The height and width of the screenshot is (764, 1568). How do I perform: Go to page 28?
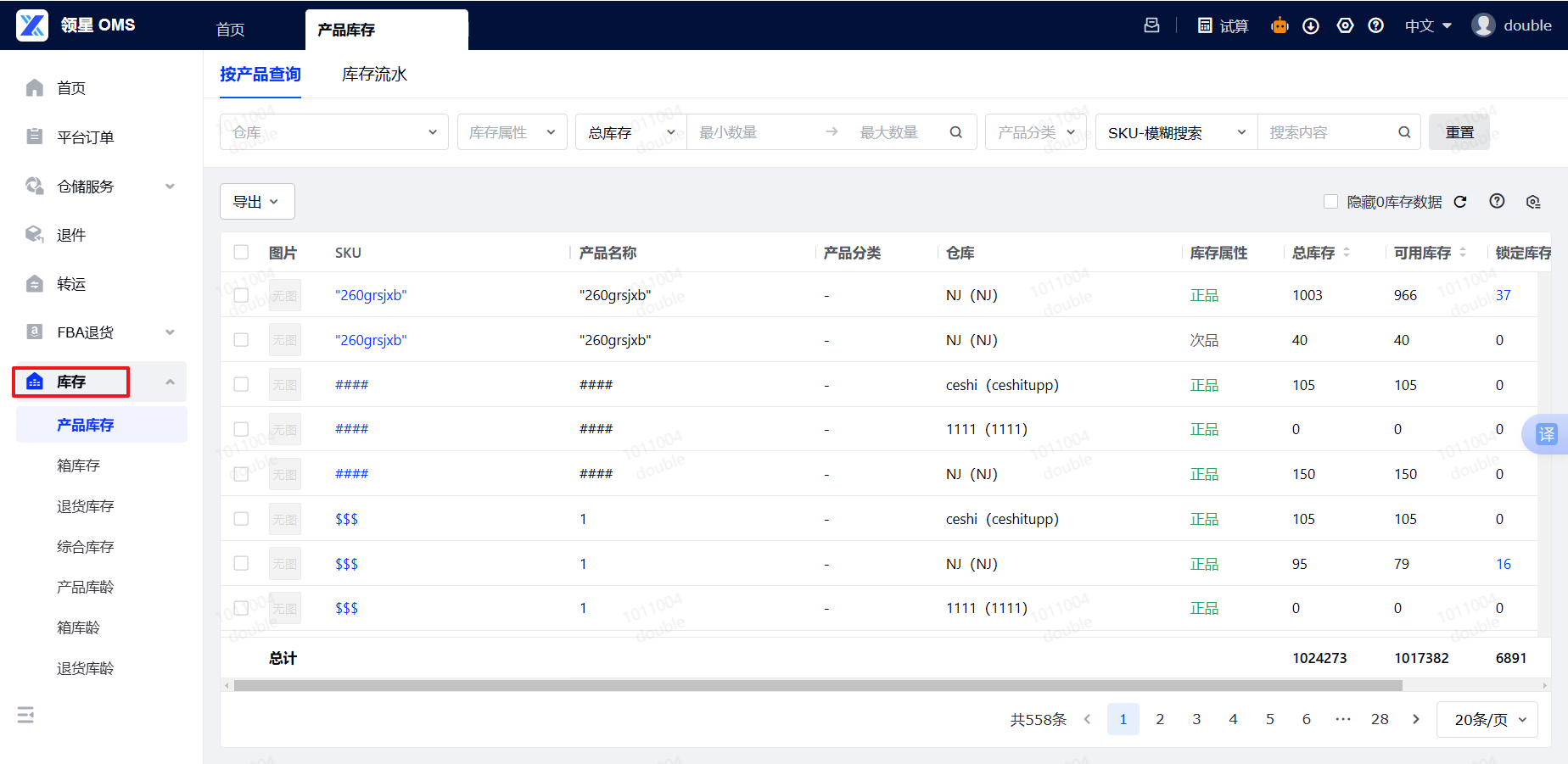1380,719
